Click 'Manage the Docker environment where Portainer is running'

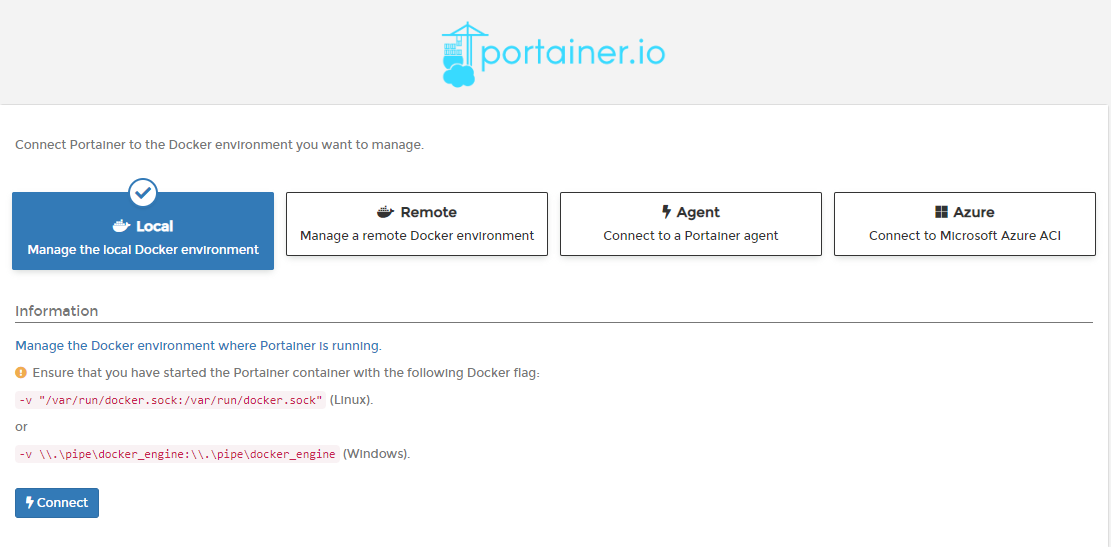(x=198, y=346)
